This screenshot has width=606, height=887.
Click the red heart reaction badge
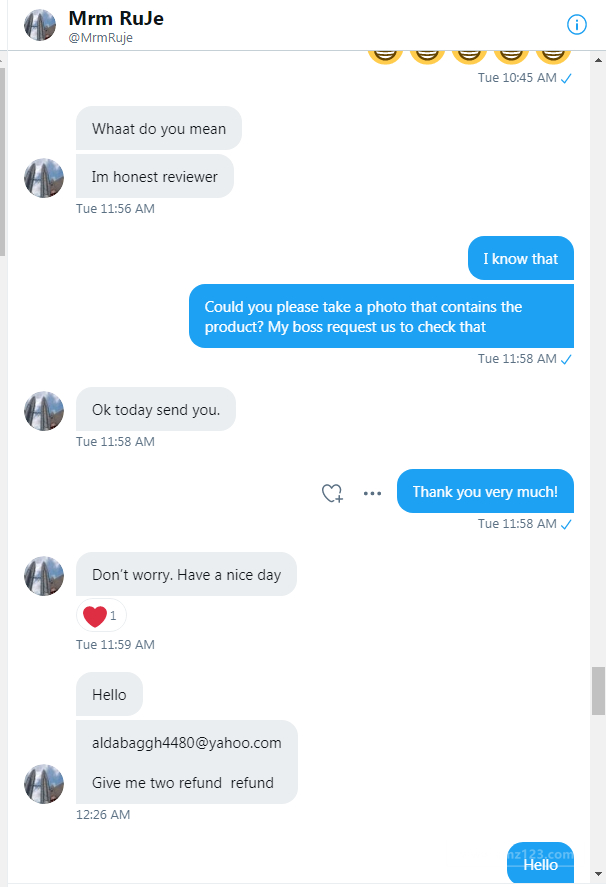click(101, 616)
